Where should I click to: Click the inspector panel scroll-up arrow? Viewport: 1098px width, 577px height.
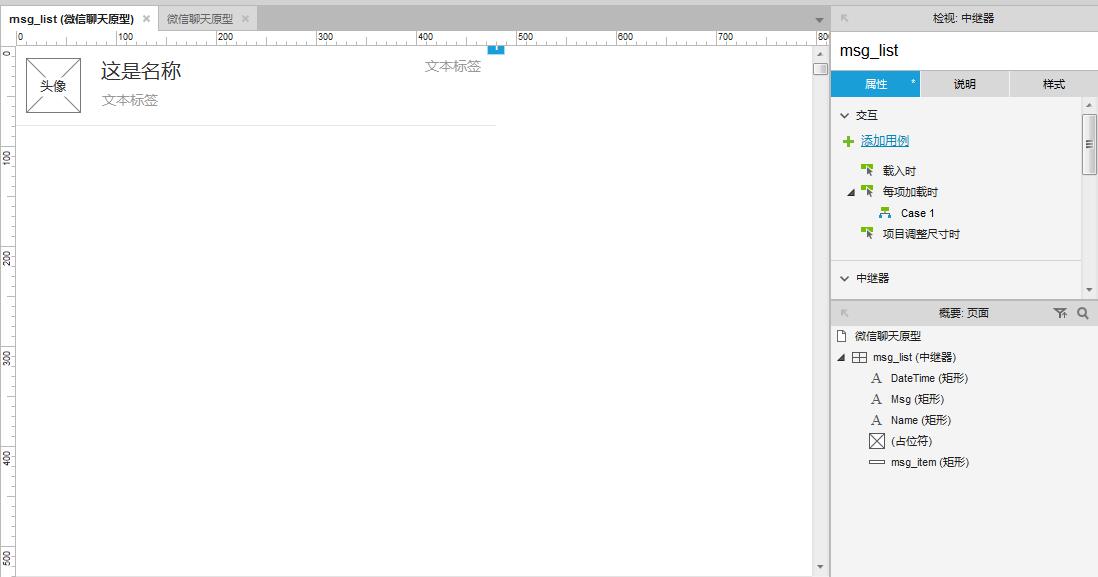click(1089, 105)
